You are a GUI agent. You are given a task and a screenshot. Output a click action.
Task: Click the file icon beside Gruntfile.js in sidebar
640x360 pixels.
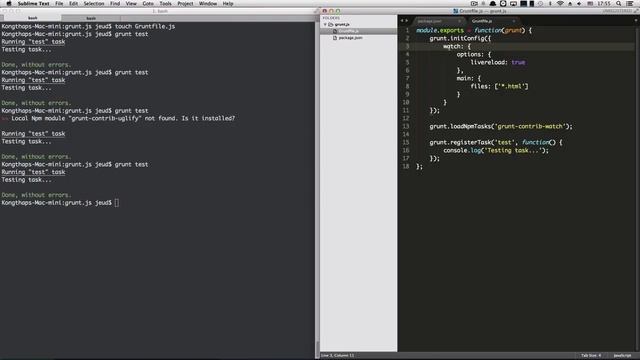pos(335,31)
